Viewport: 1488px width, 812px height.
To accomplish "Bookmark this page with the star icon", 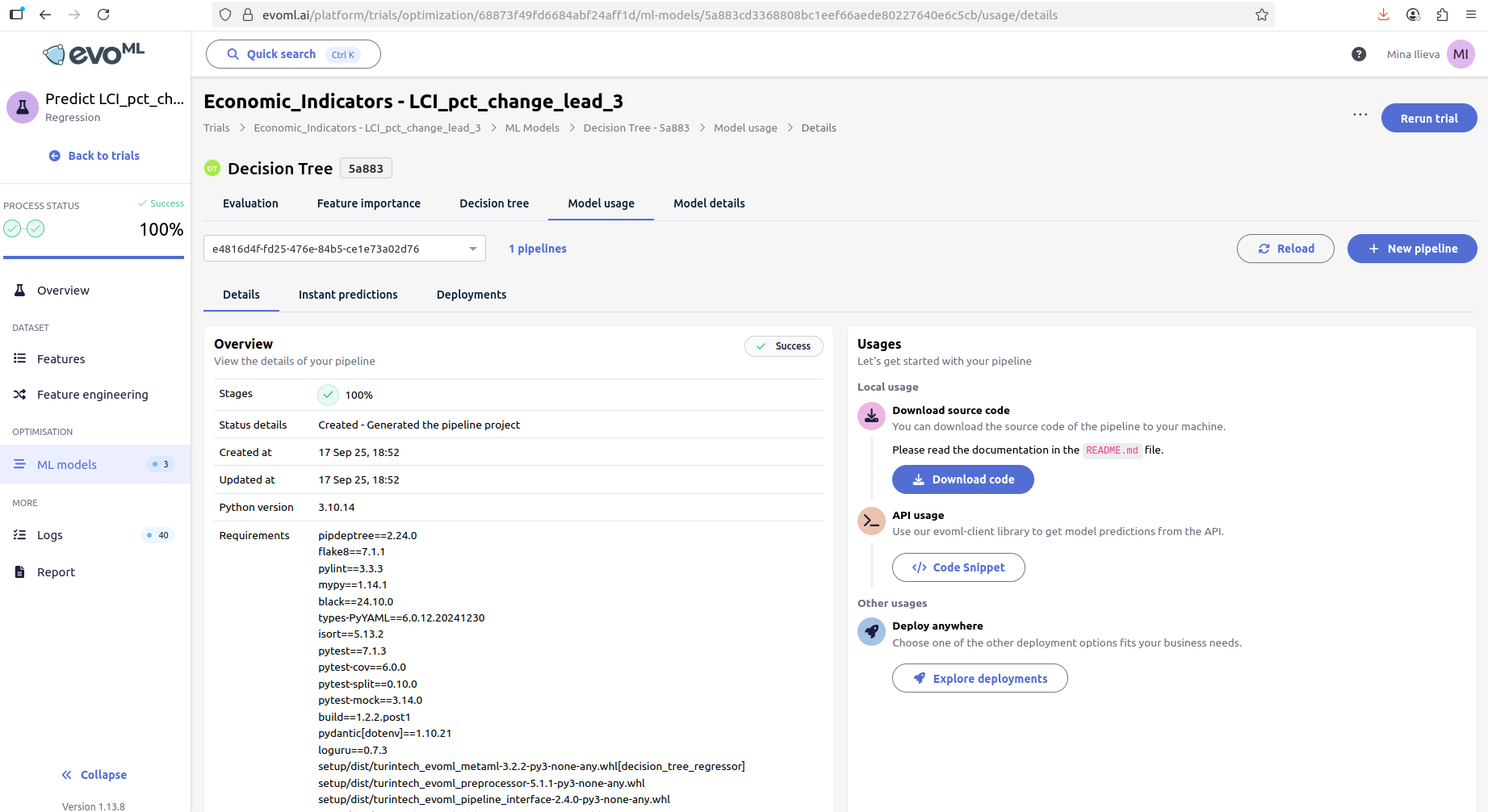I will 1262,15.
